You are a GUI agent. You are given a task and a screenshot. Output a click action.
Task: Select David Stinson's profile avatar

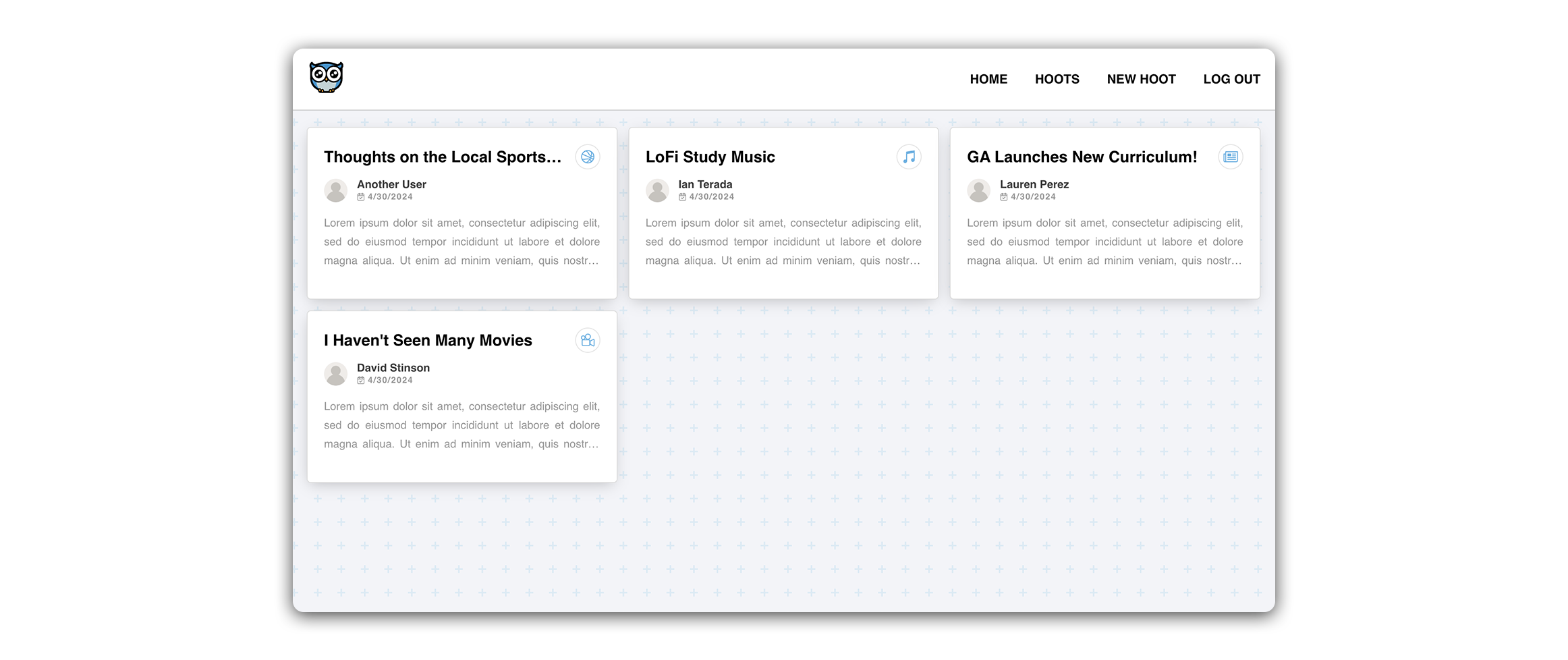pos(337,373)
